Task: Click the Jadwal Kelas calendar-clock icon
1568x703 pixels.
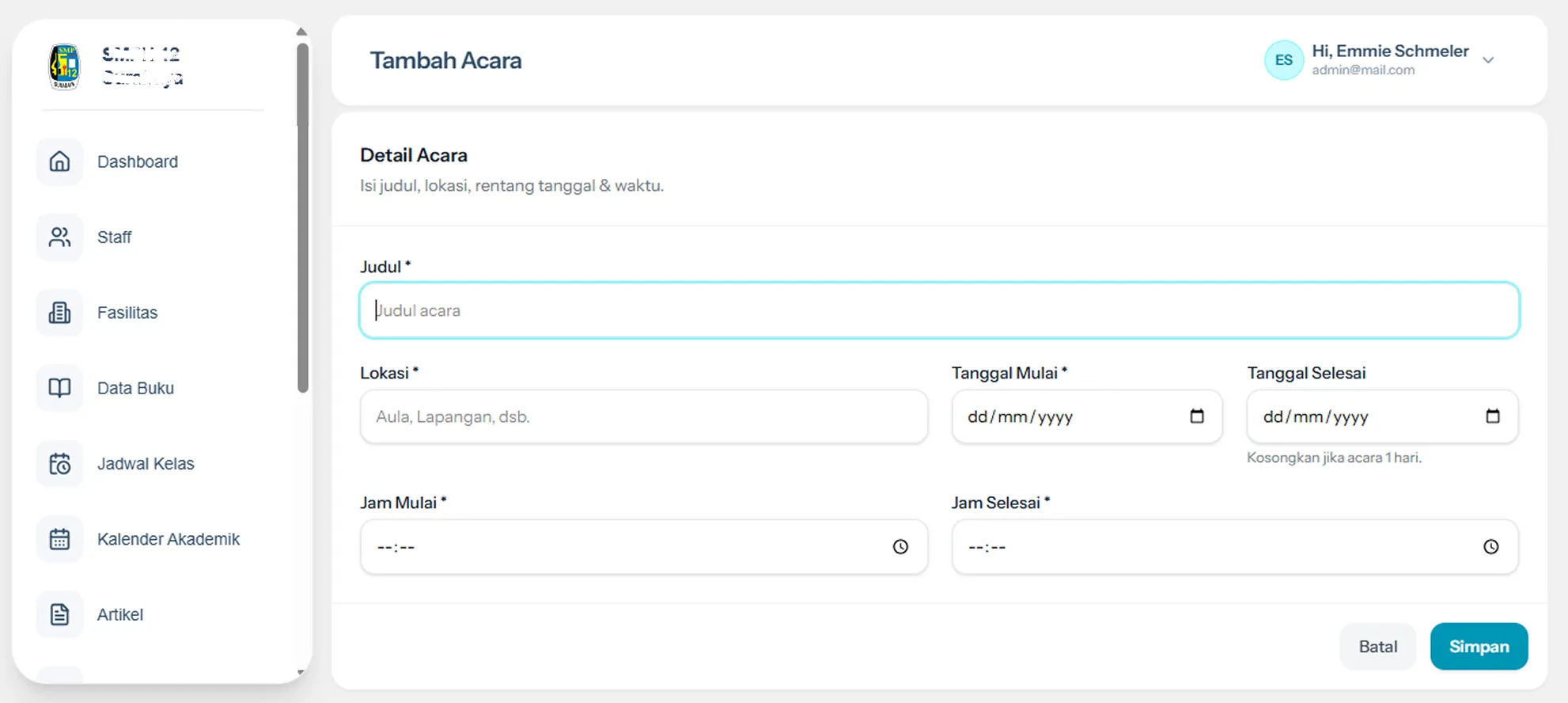Action: pos(59,464)
